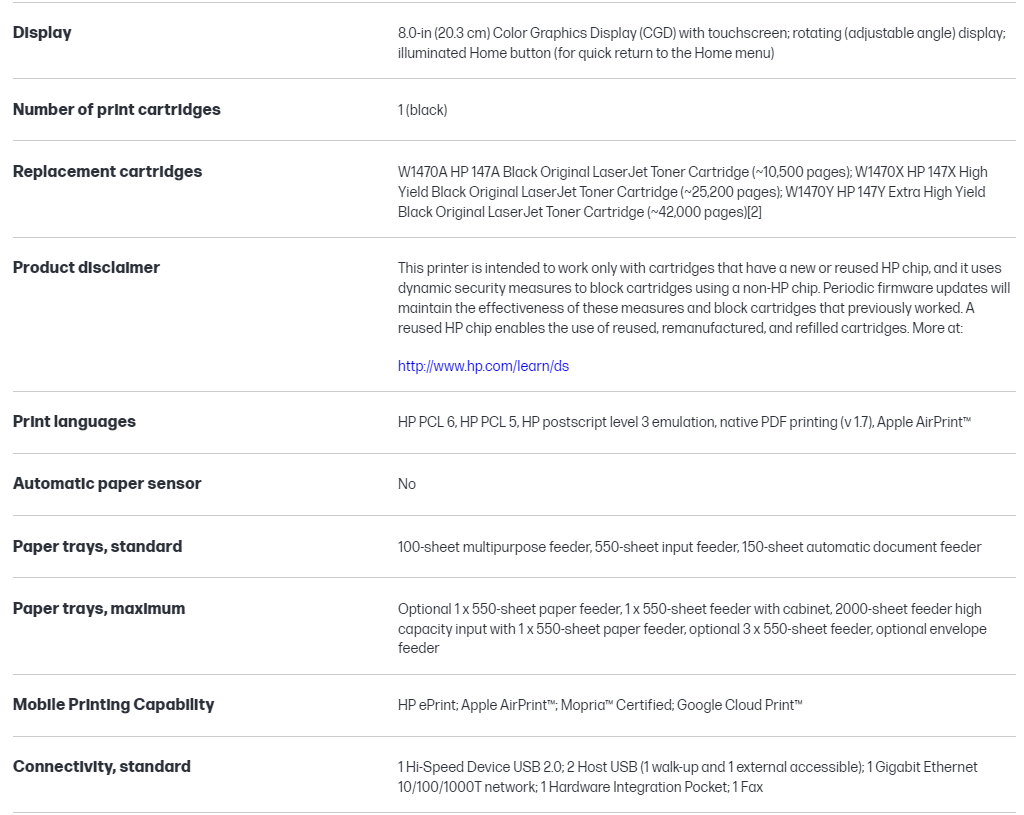Click the Product disclaimer label

(86, 268)
